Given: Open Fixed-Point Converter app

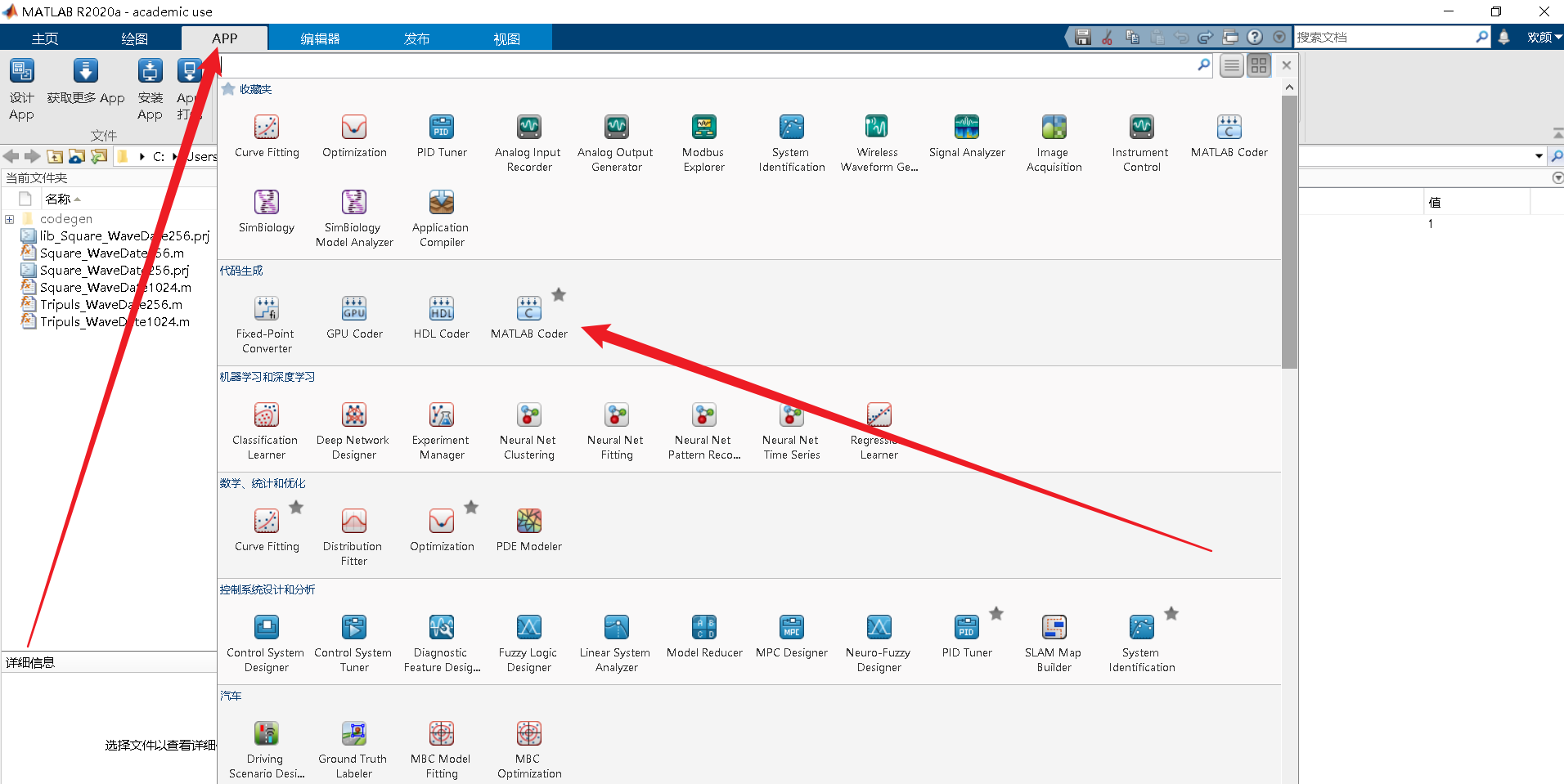Looking at the screenshot, I should [267, 325].
